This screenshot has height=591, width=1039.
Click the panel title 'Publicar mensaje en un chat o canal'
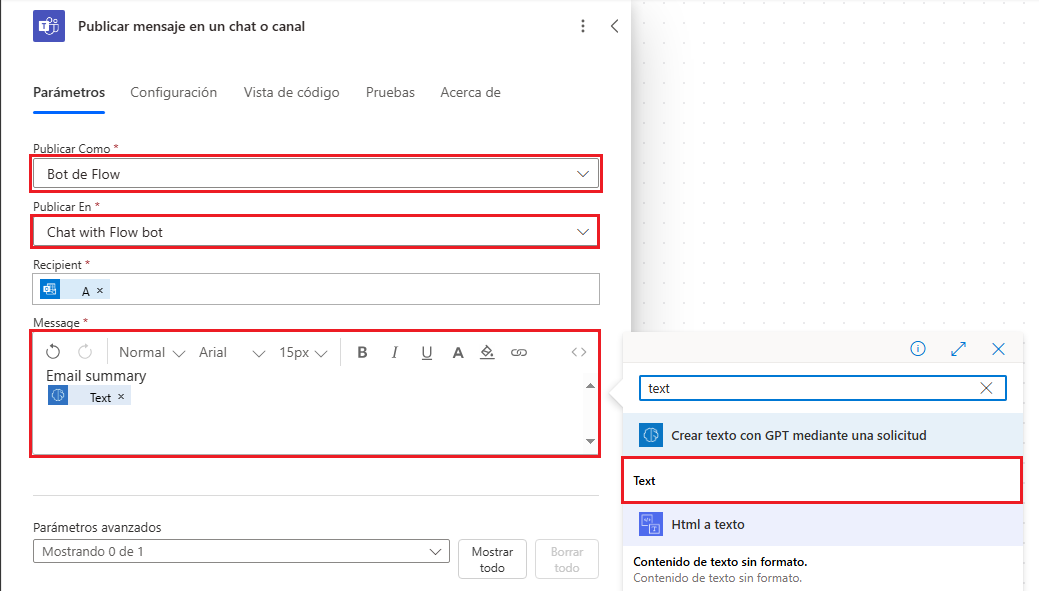tap(191, 27)
